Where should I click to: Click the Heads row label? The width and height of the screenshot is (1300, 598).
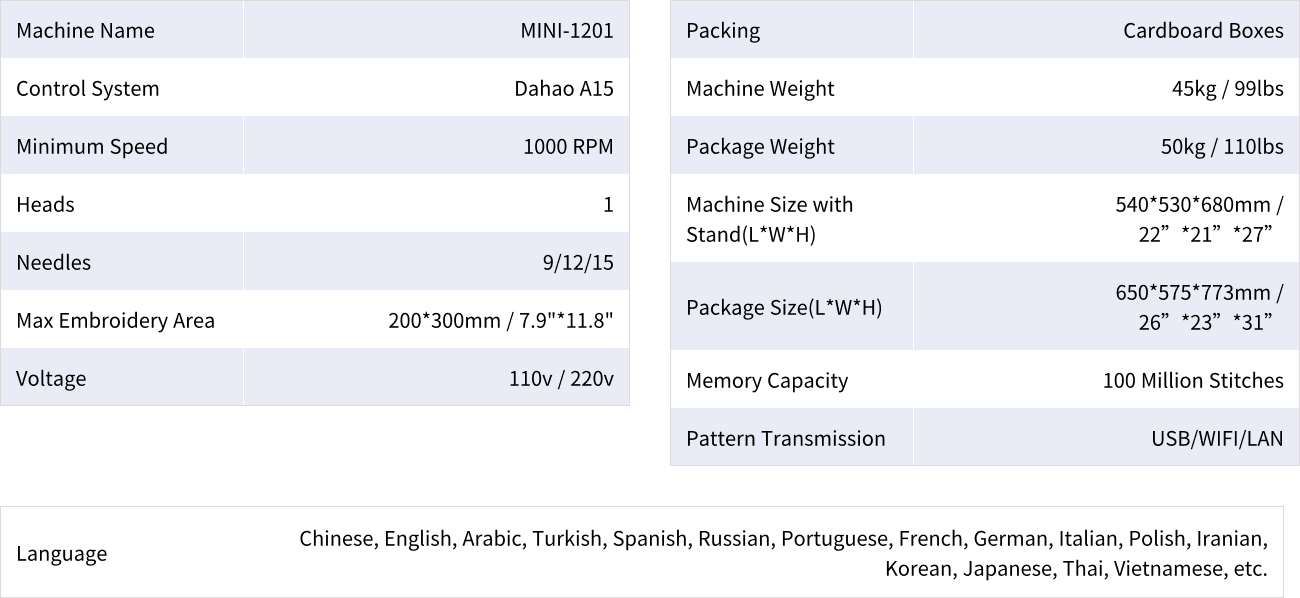click(x=46, y=204)
